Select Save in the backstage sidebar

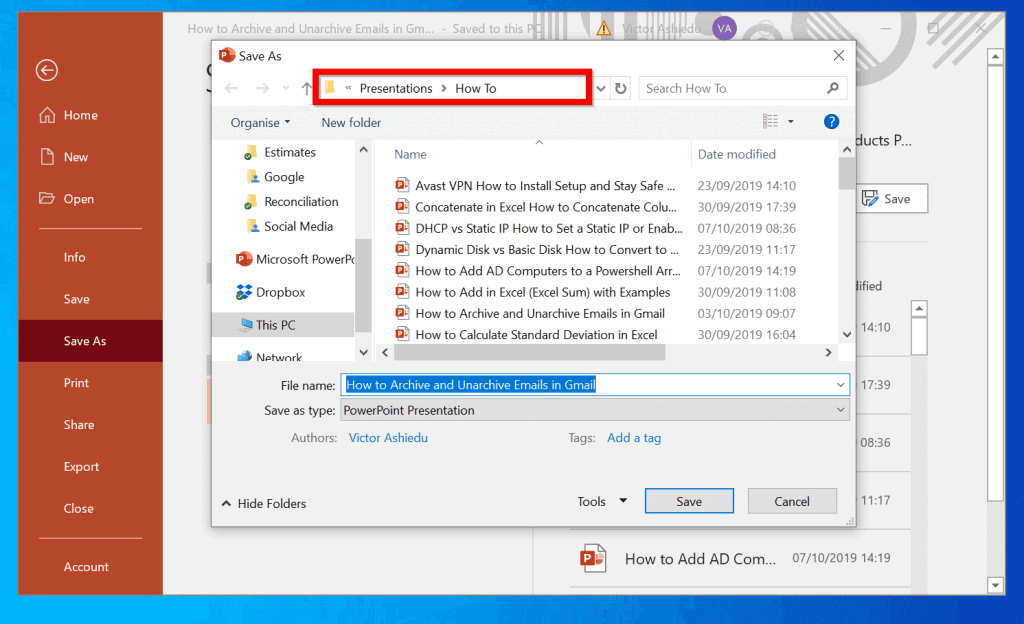pos(76,299)
